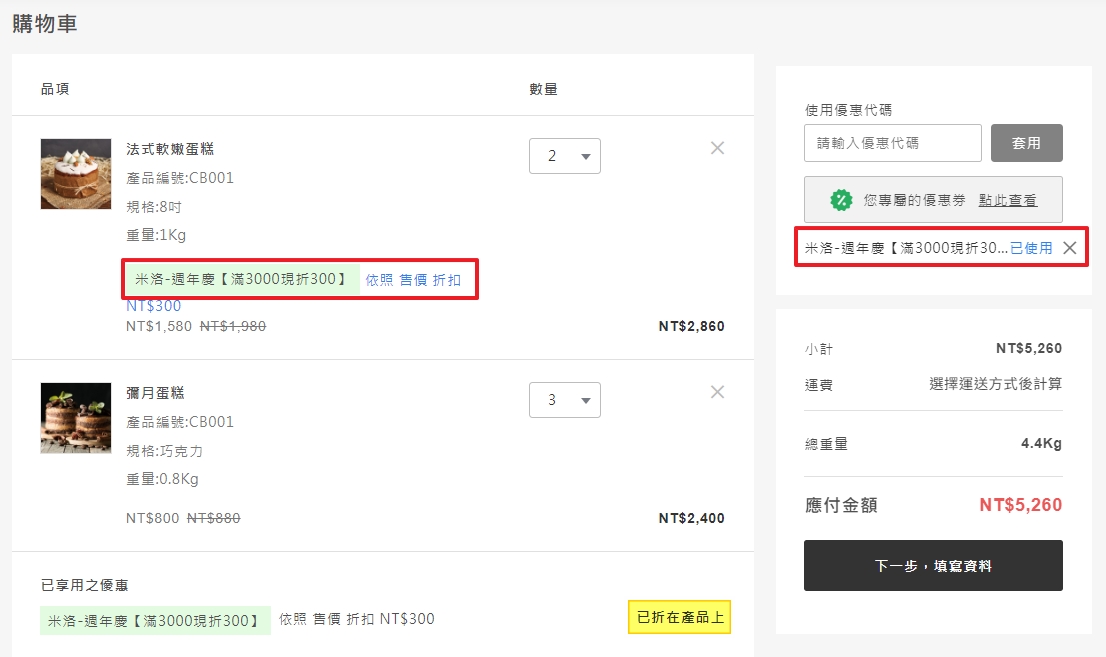The image size is (1106, 657).
Task: Open quantity dropdown showing 2 for 法式軟嫩蛋糕
Action: (x=565, y=156)
